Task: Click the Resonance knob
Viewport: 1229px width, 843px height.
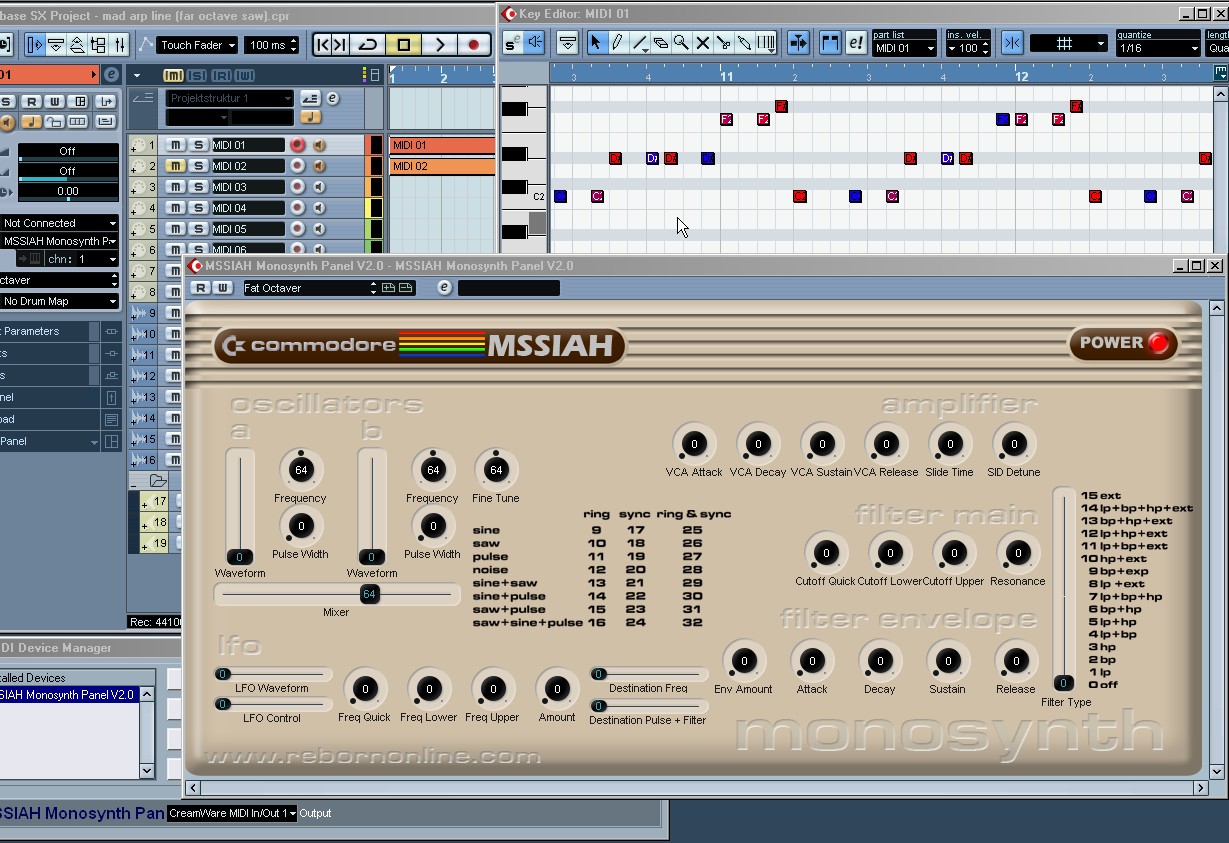Action: [x=1018, y=553]
